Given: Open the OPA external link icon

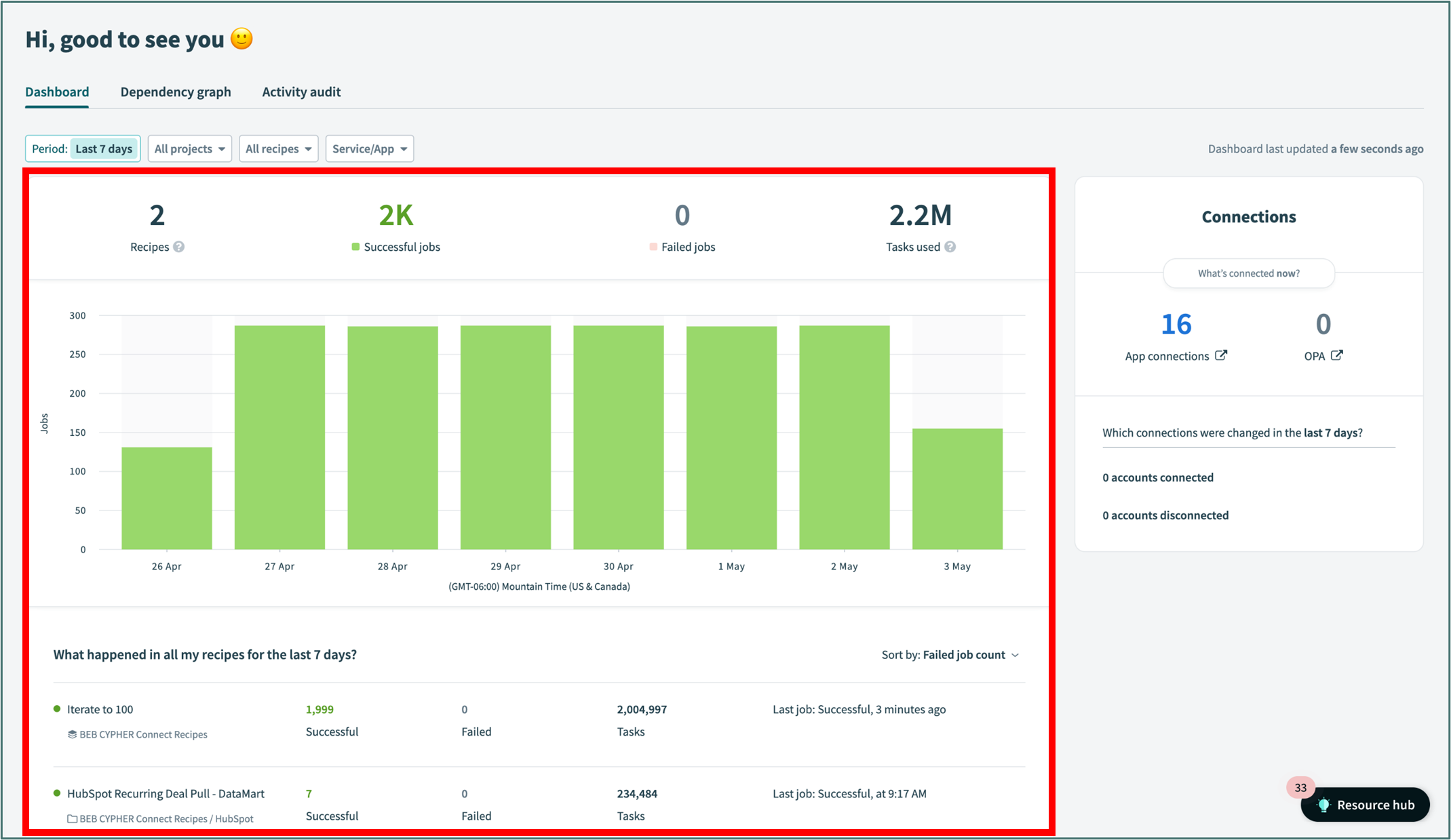Looking at the screenshot, I should coord(1336,355).
